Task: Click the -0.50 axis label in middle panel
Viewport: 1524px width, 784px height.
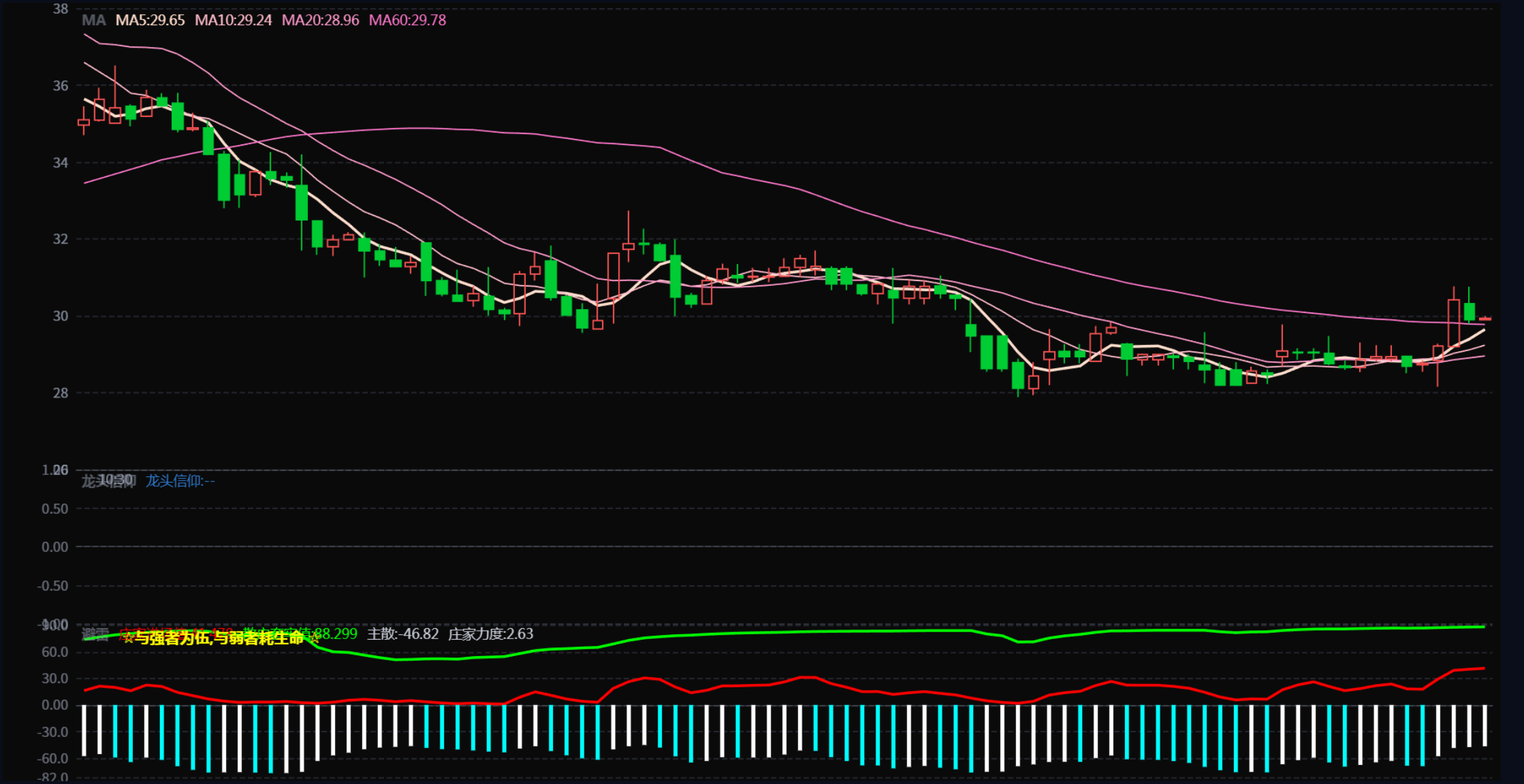Action: pos(52,586)
